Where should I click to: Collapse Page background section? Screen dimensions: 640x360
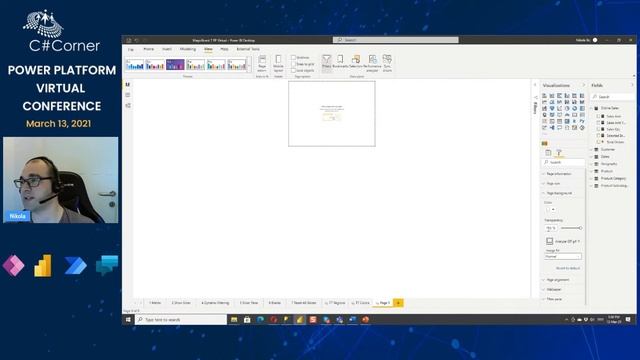coord(562,193)
